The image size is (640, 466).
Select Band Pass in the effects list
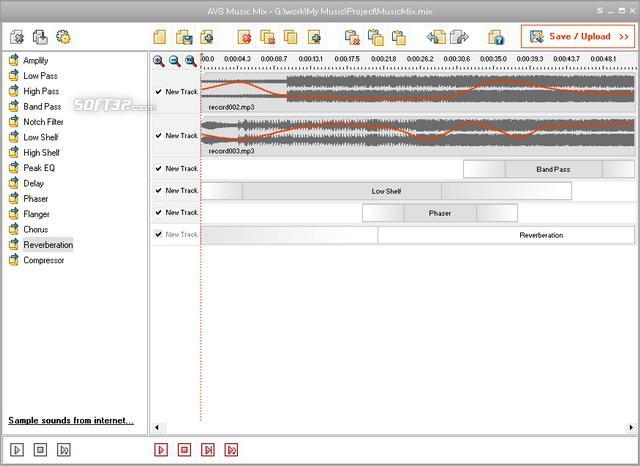(x=42, y=107)
